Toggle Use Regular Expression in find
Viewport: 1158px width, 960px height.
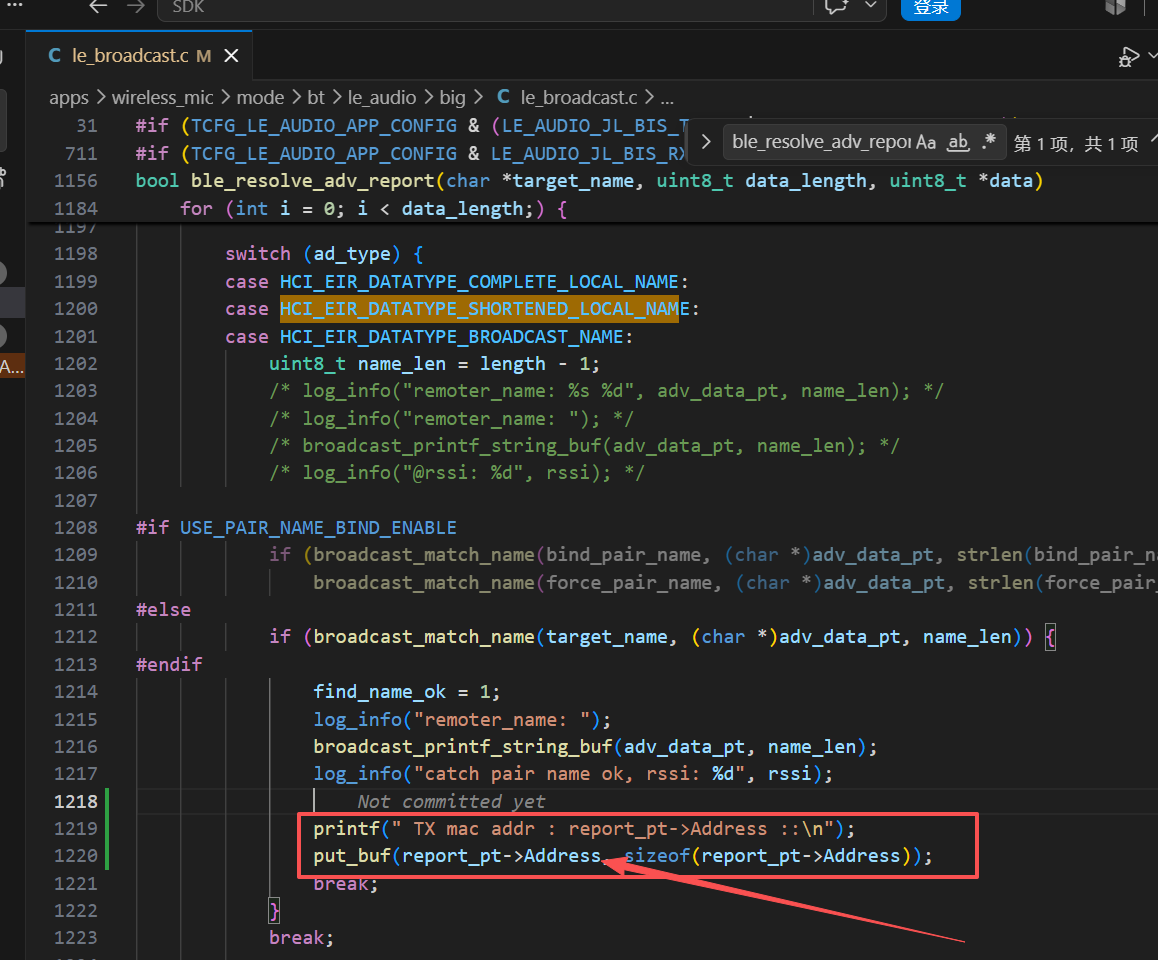[989, 141]
